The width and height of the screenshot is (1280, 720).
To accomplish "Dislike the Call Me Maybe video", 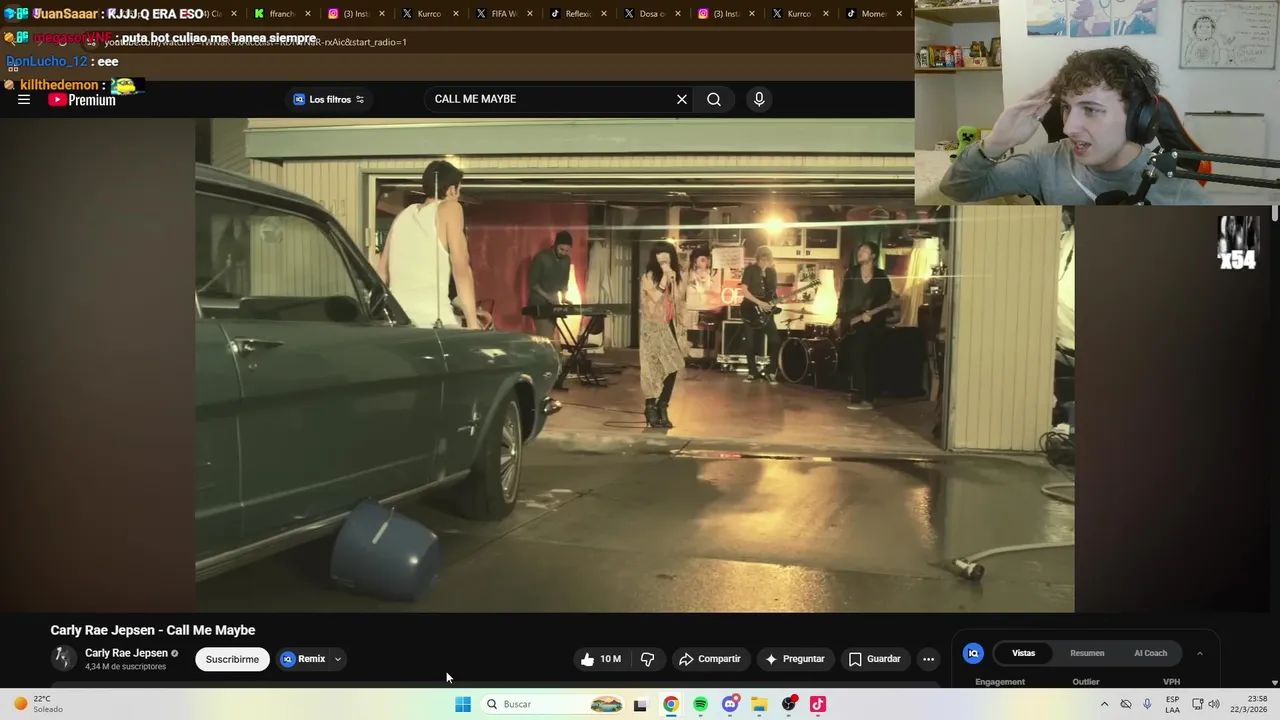I will pos(647,659).
